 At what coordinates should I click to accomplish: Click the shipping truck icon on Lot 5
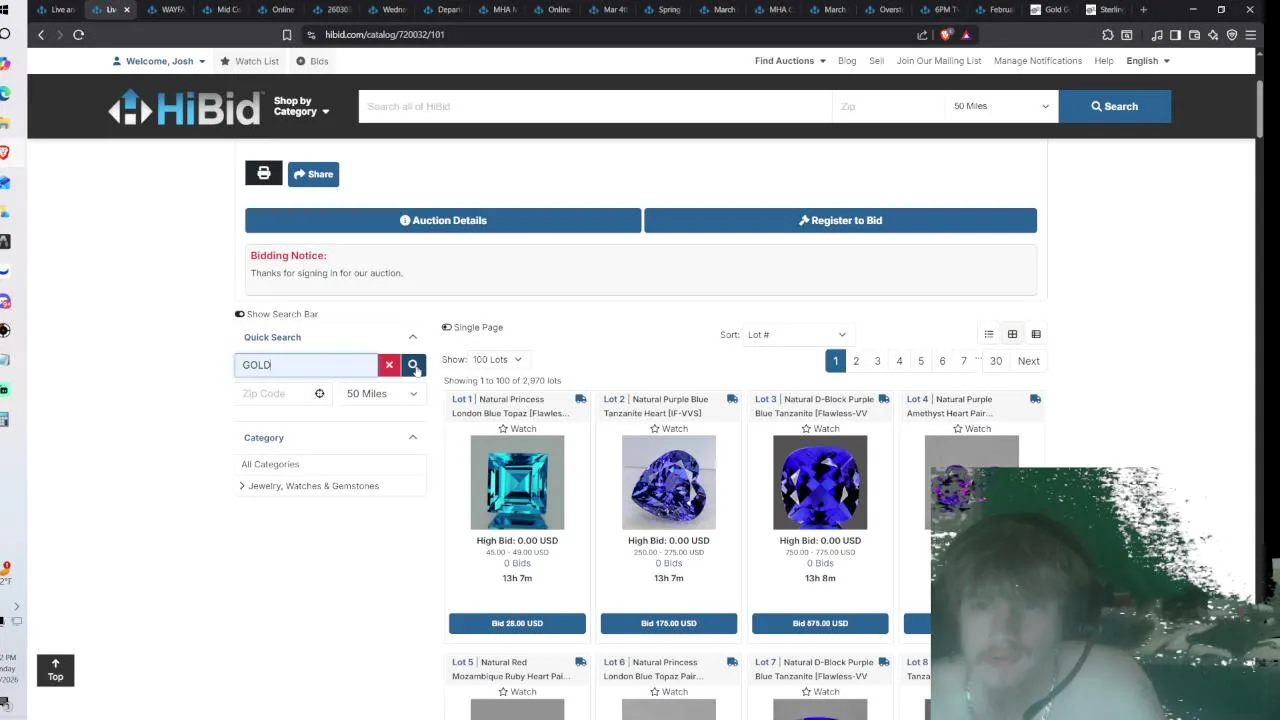(580, 662)
